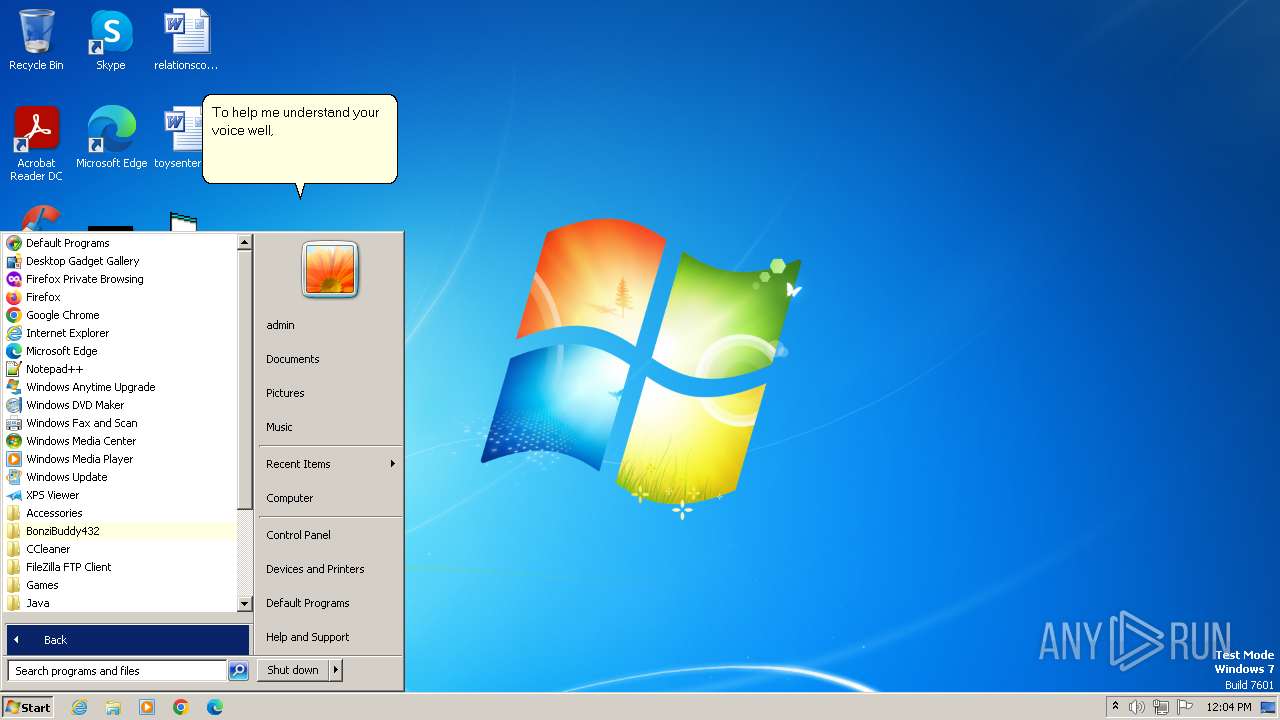The width and height of the screenshot is (1280, 720).
Task: Click the programs list scroll down arrow
Action: pos(244,604)
